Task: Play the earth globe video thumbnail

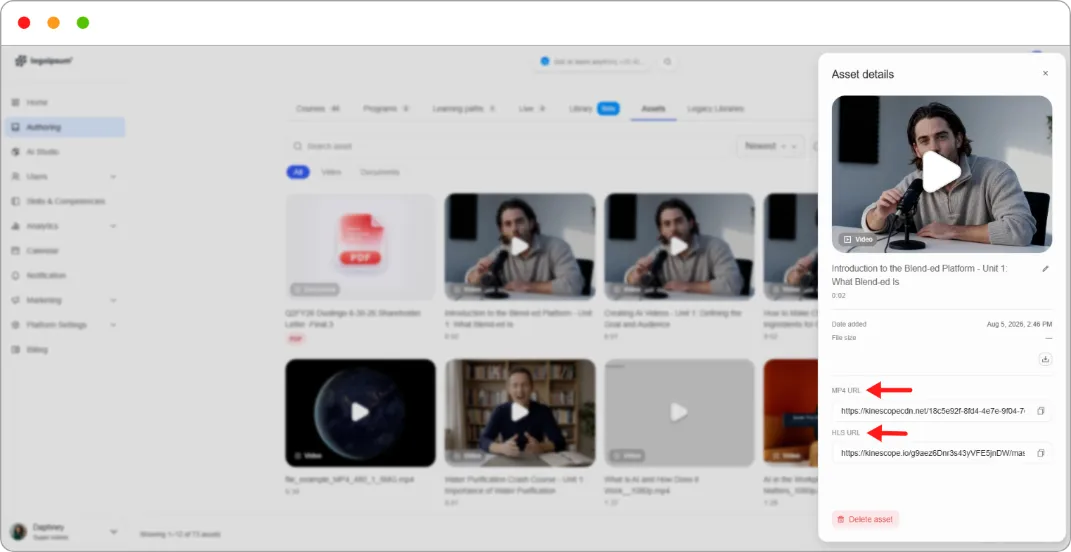Action: coord(361,413)
